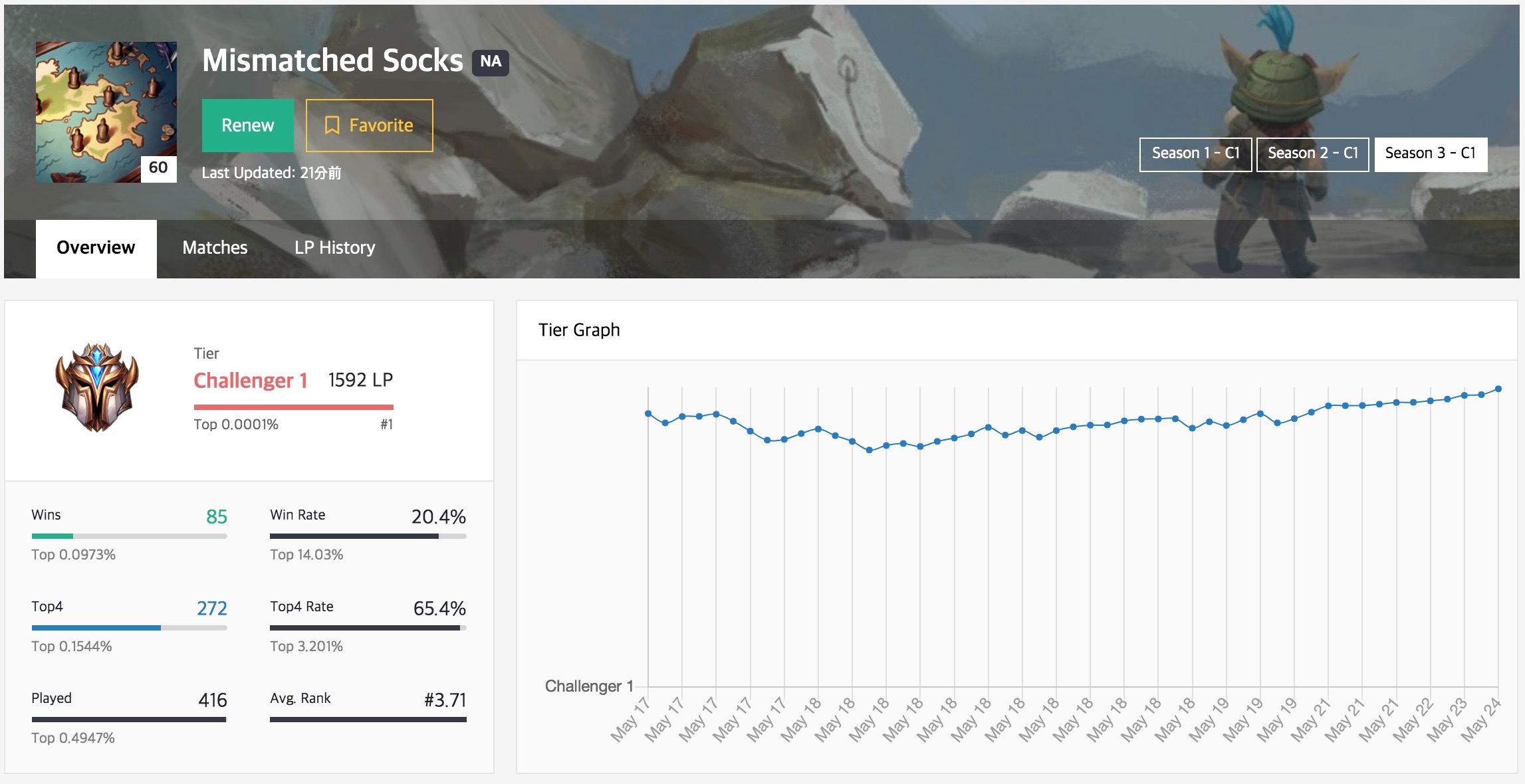
Task: Click the Played value 416
Action: pyautogui.click(x=213, y=700)
